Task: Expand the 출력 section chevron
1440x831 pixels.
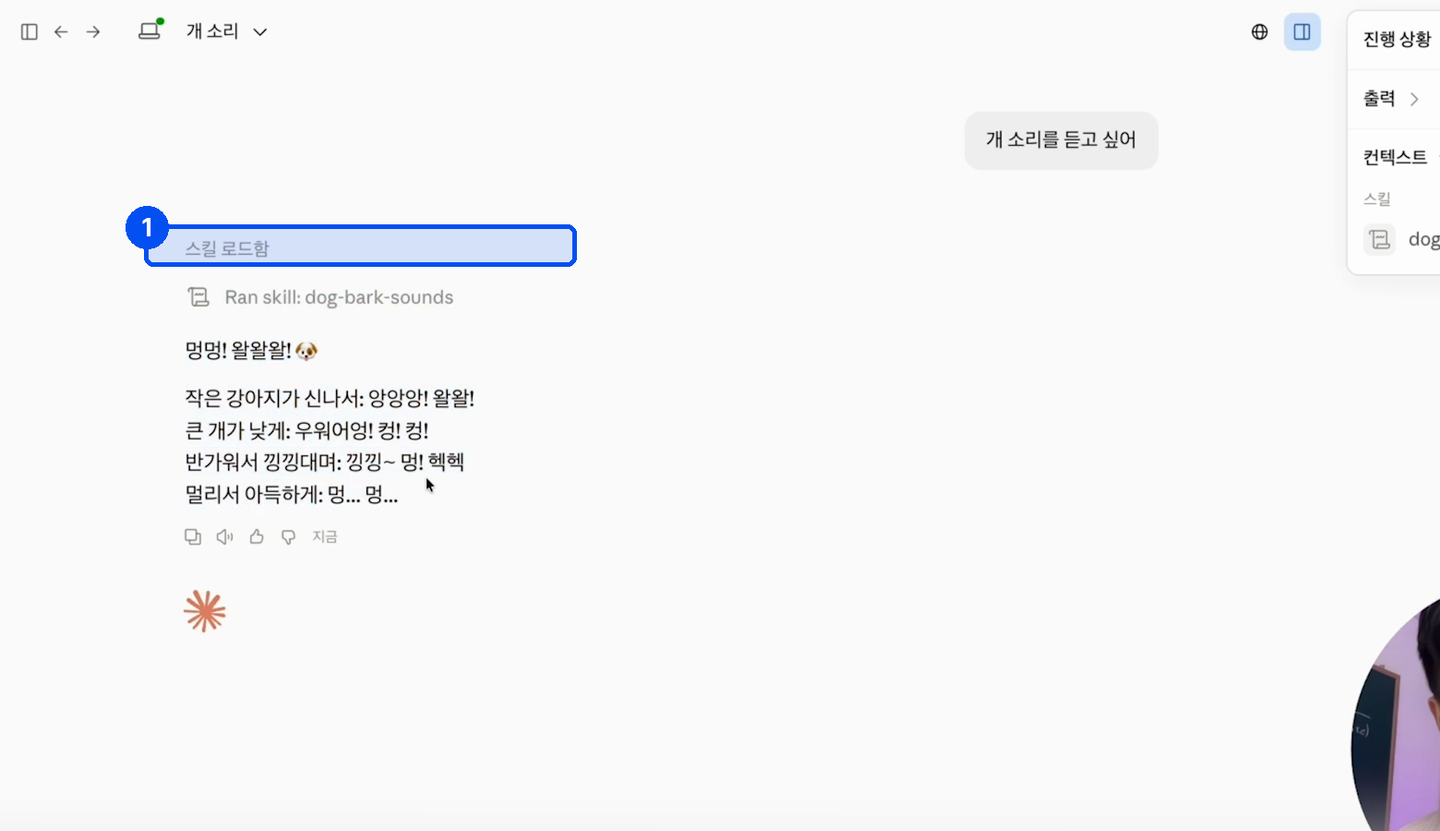Action: tap(1414, 99)
